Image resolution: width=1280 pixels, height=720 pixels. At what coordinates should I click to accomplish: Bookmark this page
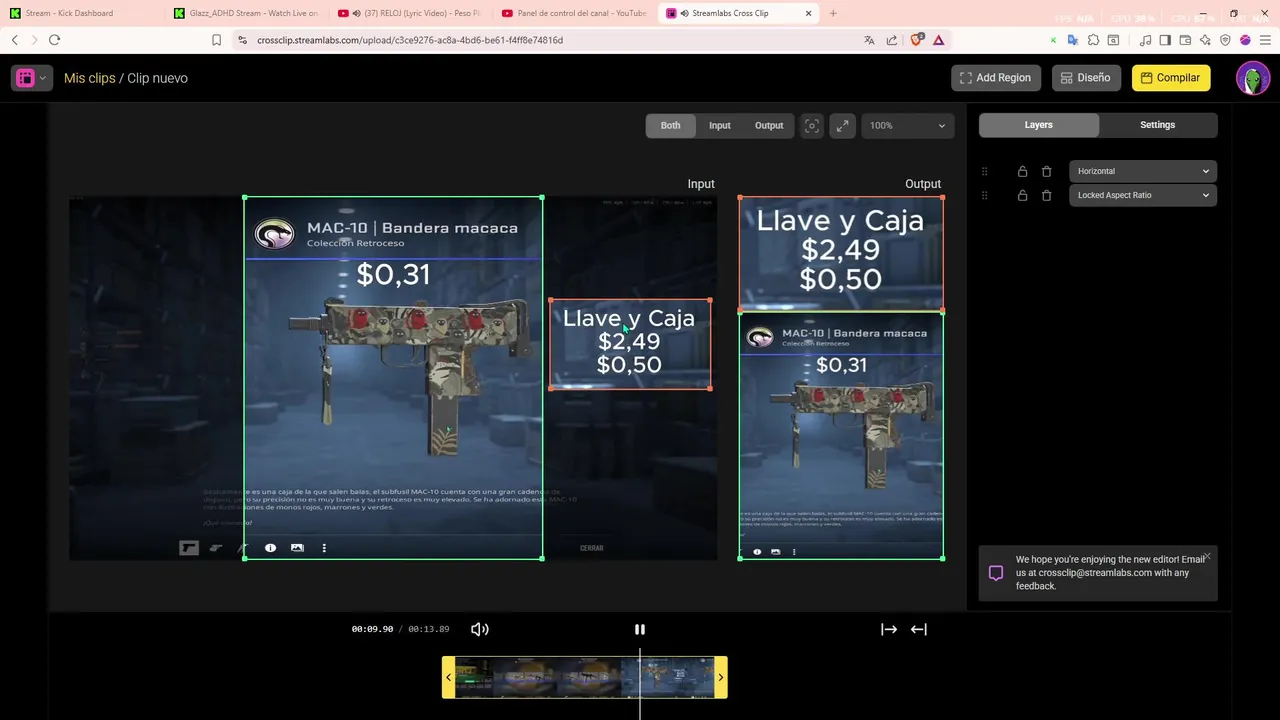coord(216,40)
